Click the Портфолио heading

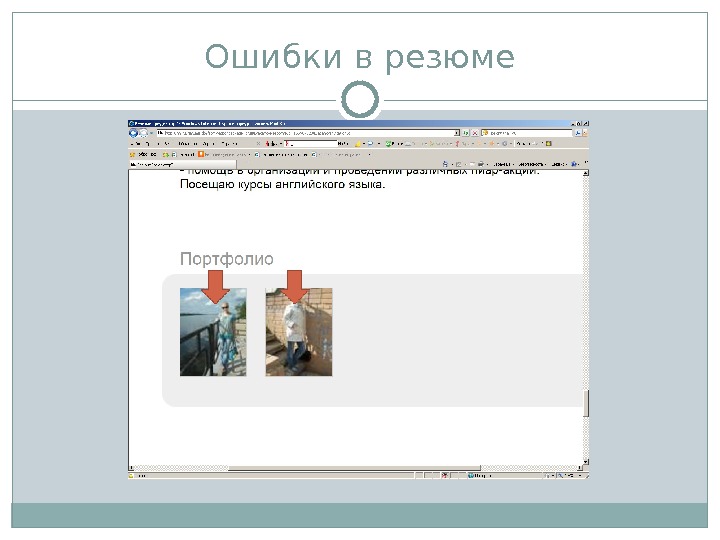227,259
